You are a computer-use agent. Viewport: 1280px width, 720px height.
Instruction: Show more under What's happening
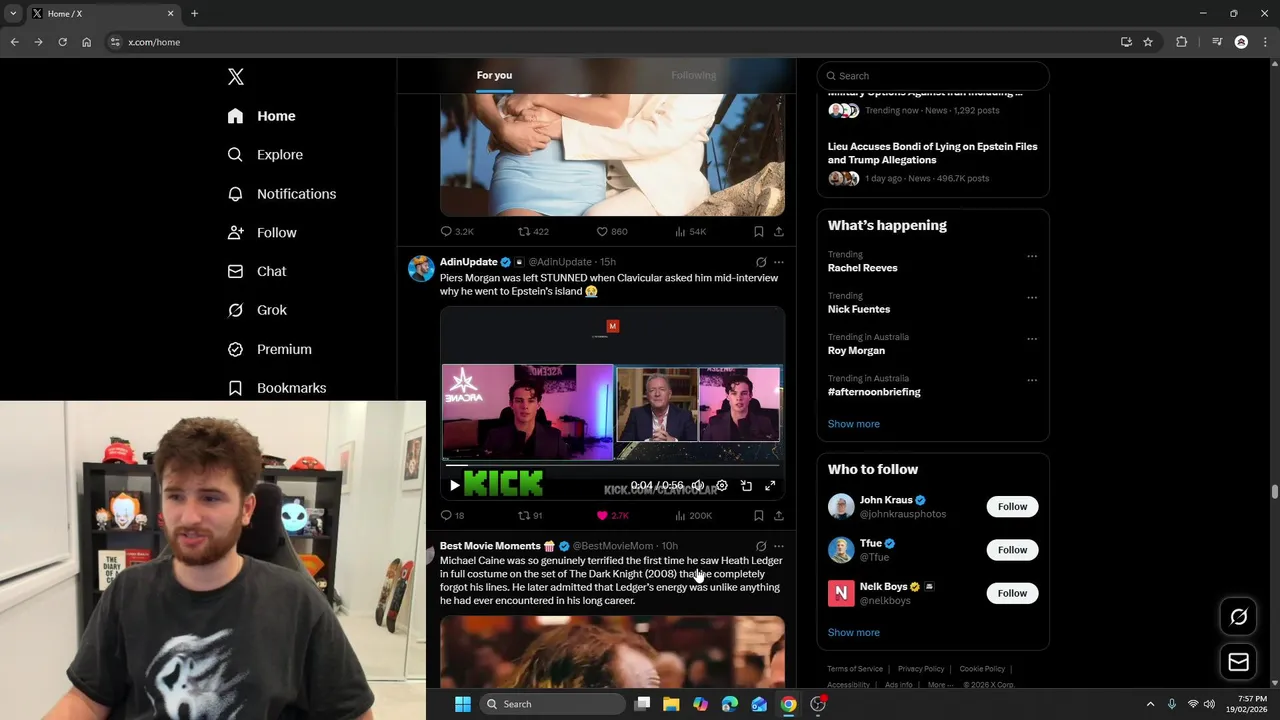coord(853,424)
